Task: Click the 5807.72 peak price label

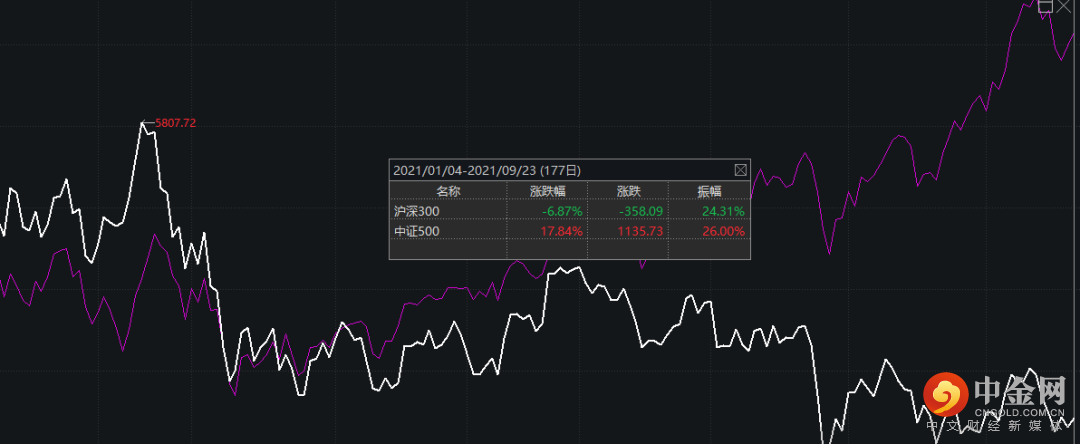Action: (x=175, y=123)
